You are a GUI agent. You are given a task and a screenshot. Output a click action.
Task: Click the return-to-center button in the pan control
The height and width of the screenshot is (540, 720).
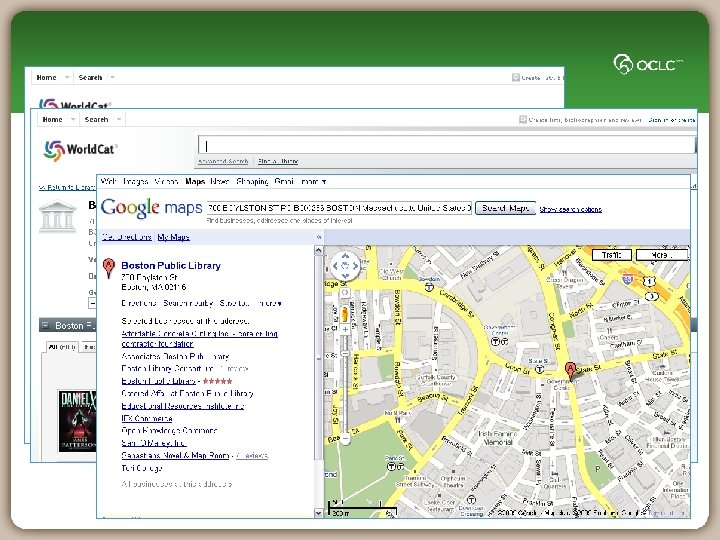pyautogui.click(x=345, y=266)
